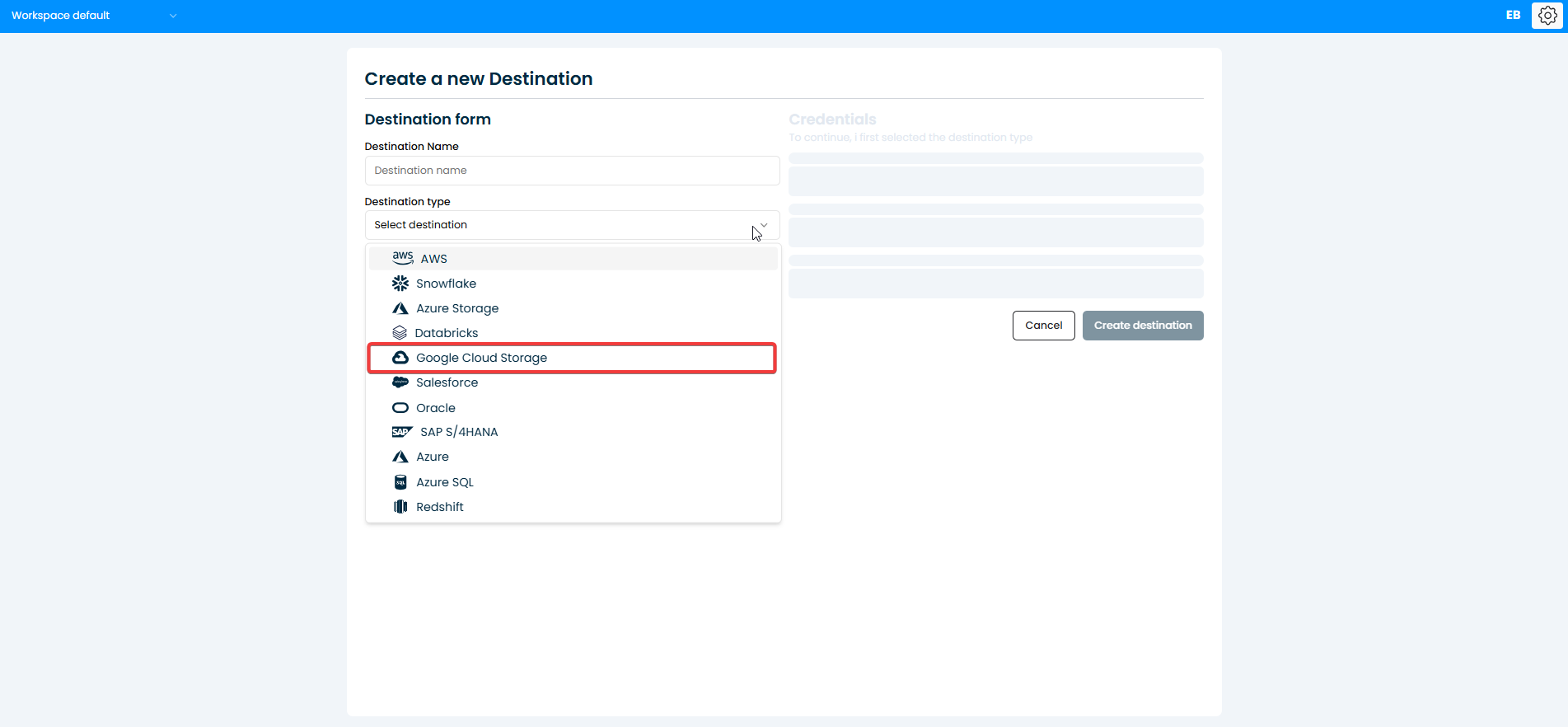Click the SAP logo icon
This screenshot has height=727, width=1568.
click(x=403, y=432)
